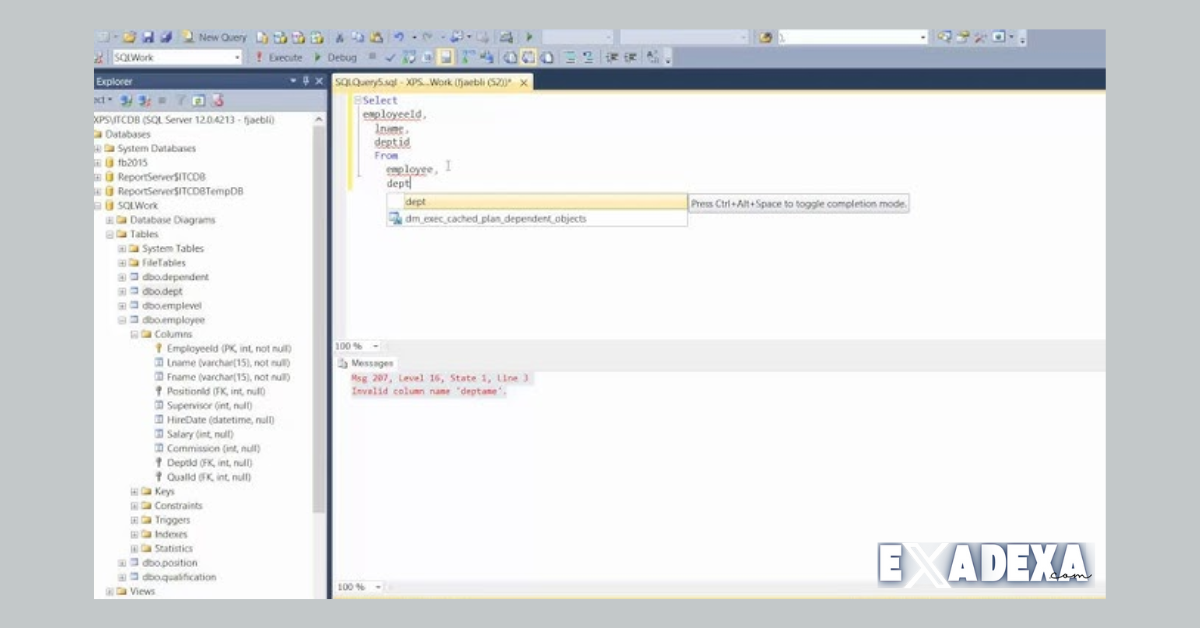The image size is (1200, 628).
Task: Toggle the Object Explorer auto-hide pin
Action: (306, 80)
